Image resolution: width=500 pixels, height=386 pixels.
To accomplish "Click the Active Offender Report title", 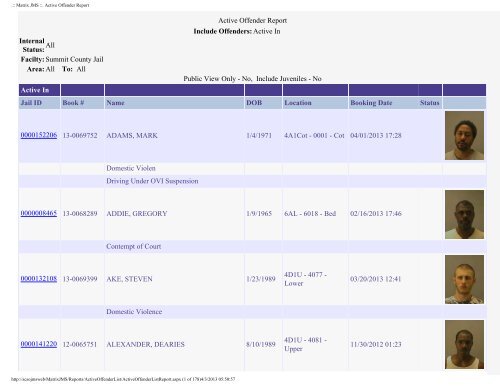I will [253, 21].
